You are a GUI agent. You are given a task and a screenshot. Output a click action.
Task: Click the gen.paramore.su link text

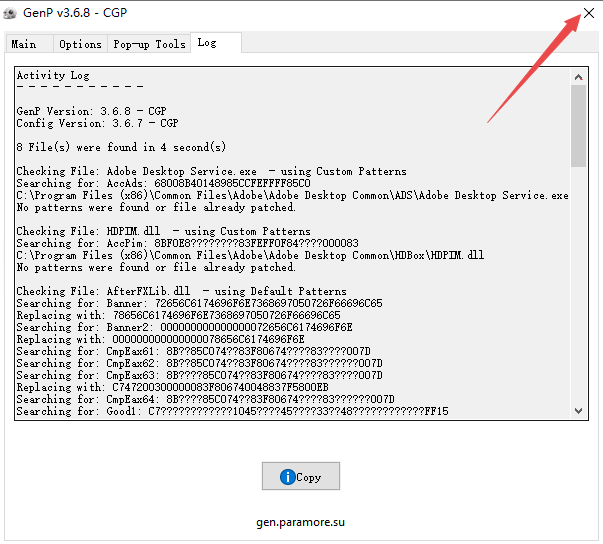(x=301, y=522)
